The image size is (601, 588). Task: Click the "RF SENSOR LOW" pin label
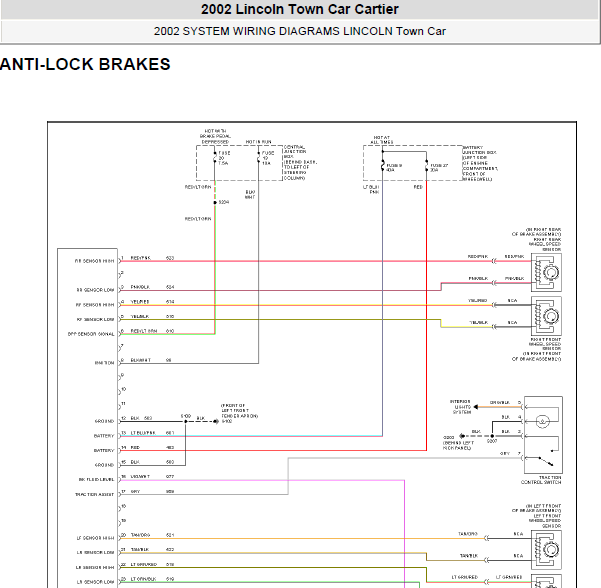pyautogui.click(x=95, y=319)
